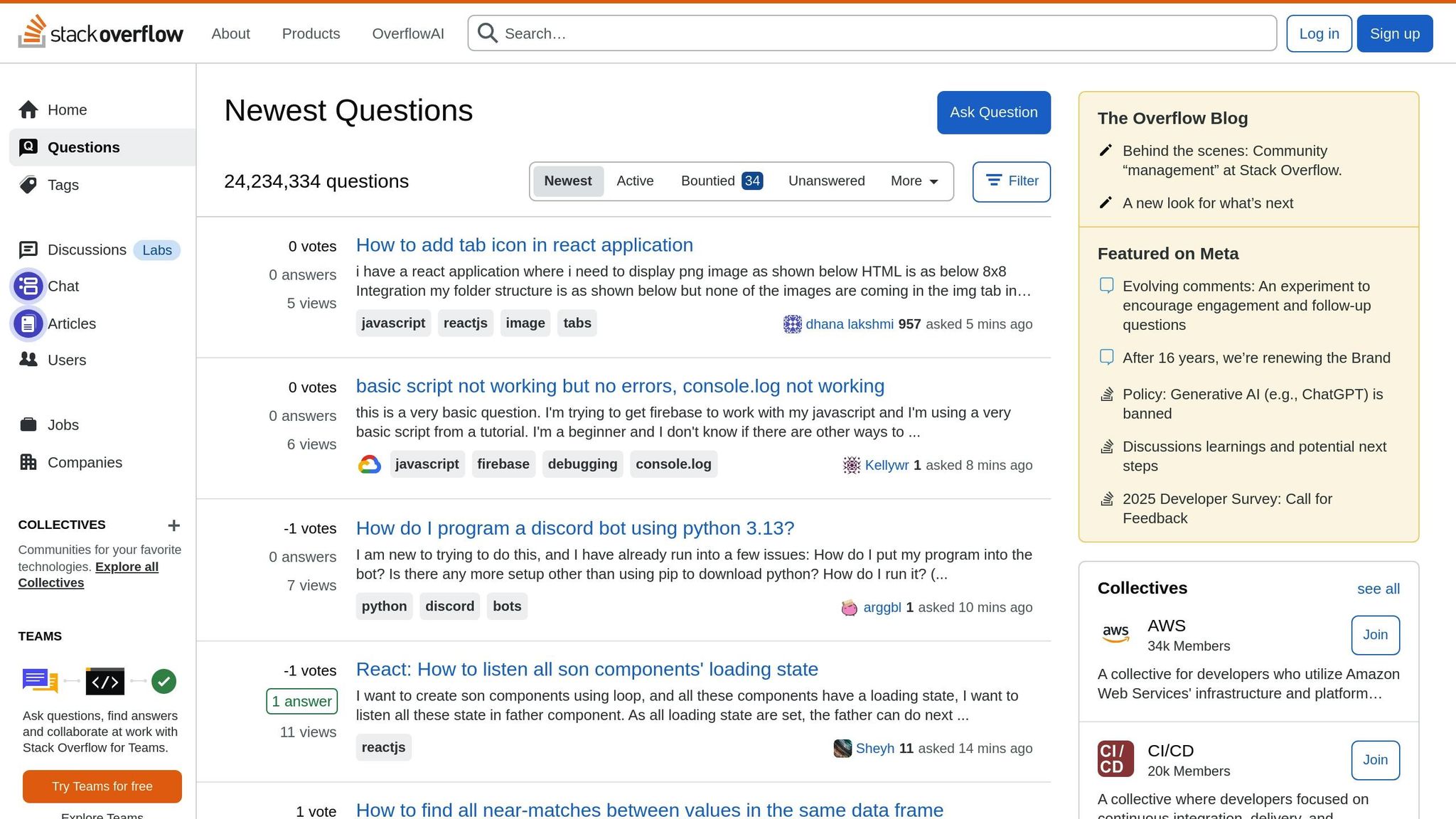Open the More questions filter dropdown
The height and width of the screenshot is (819, 1456).
913,181
